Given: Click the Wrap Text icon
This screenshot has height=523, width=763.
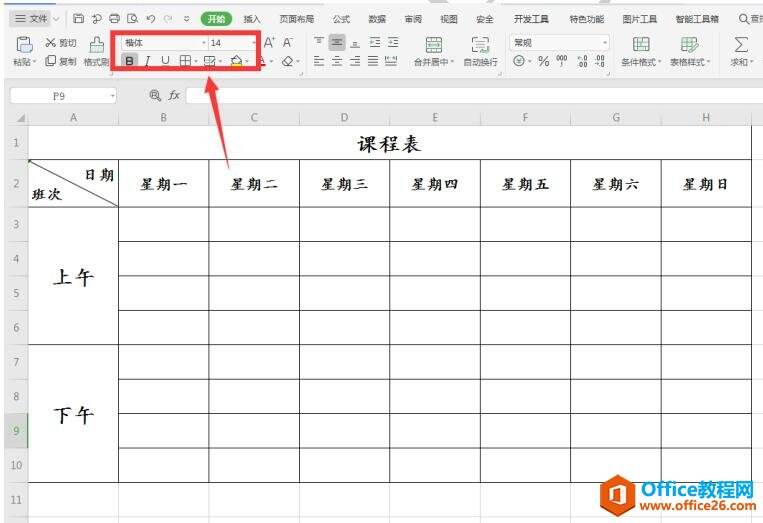Looking at the screenshot, I should pos(480,44).
